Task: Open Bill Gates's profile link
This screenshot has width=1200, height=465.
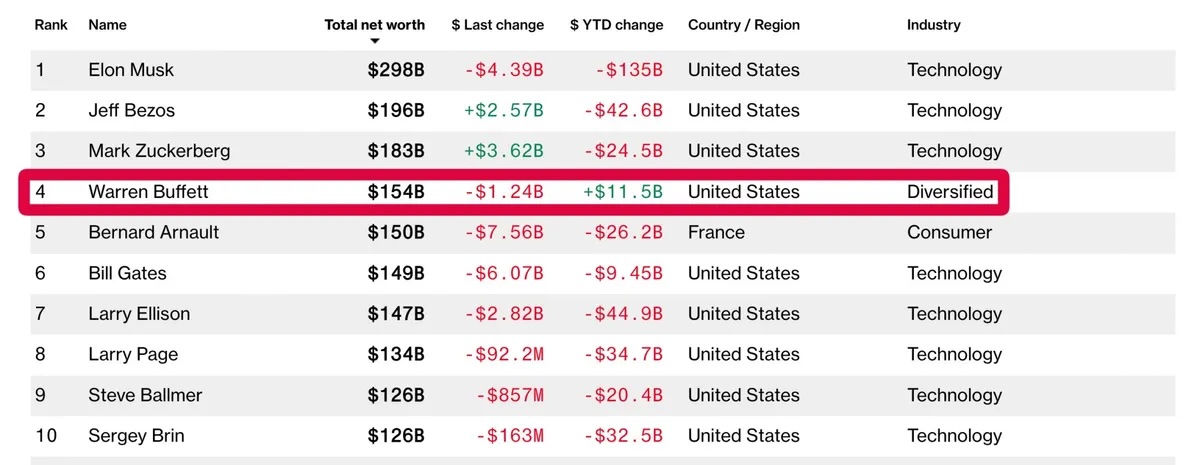Action: [127, 273]
